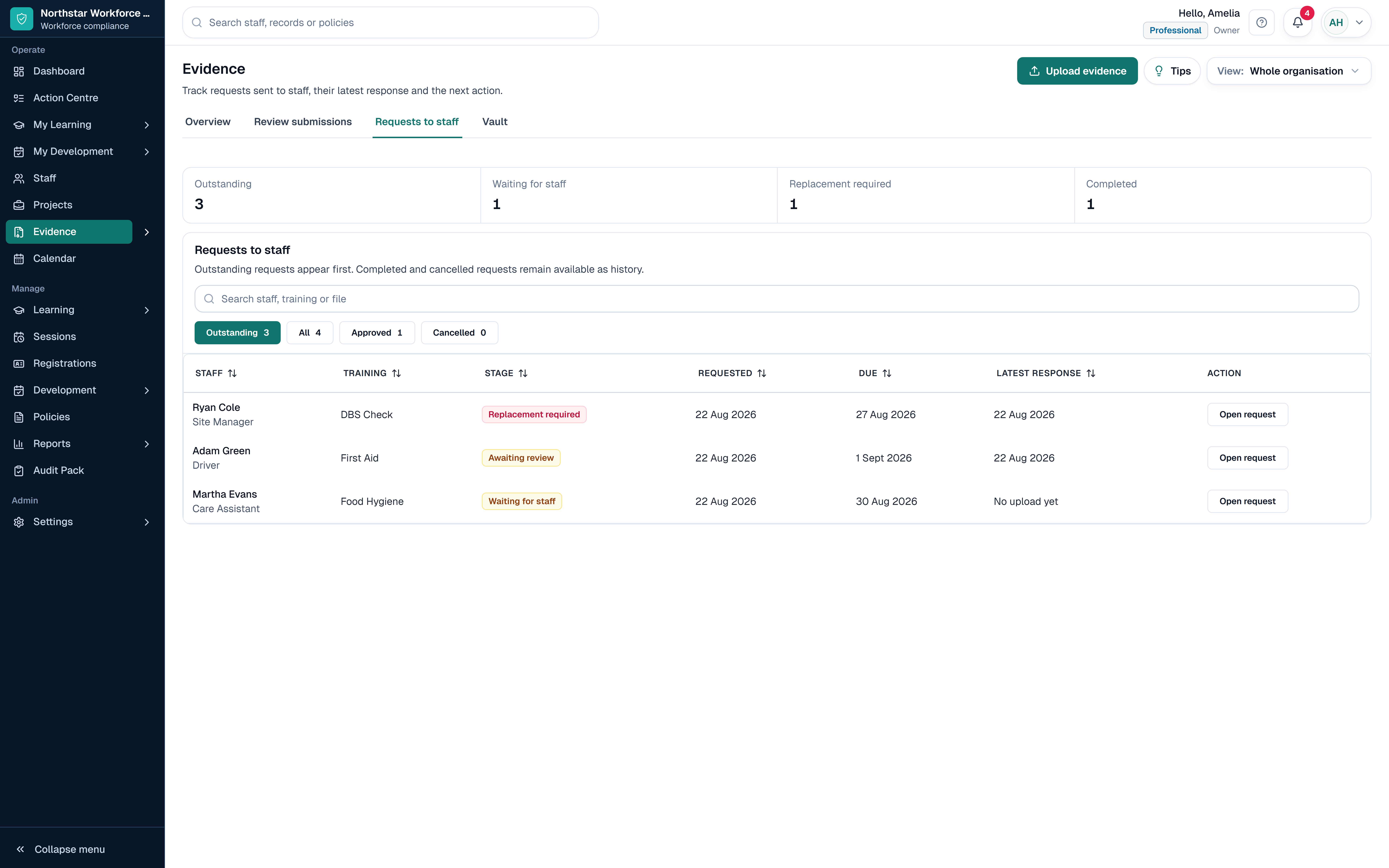
Task: Click the Reports bar chart icon
Action: pyautogui.click(x=19, y=444)
